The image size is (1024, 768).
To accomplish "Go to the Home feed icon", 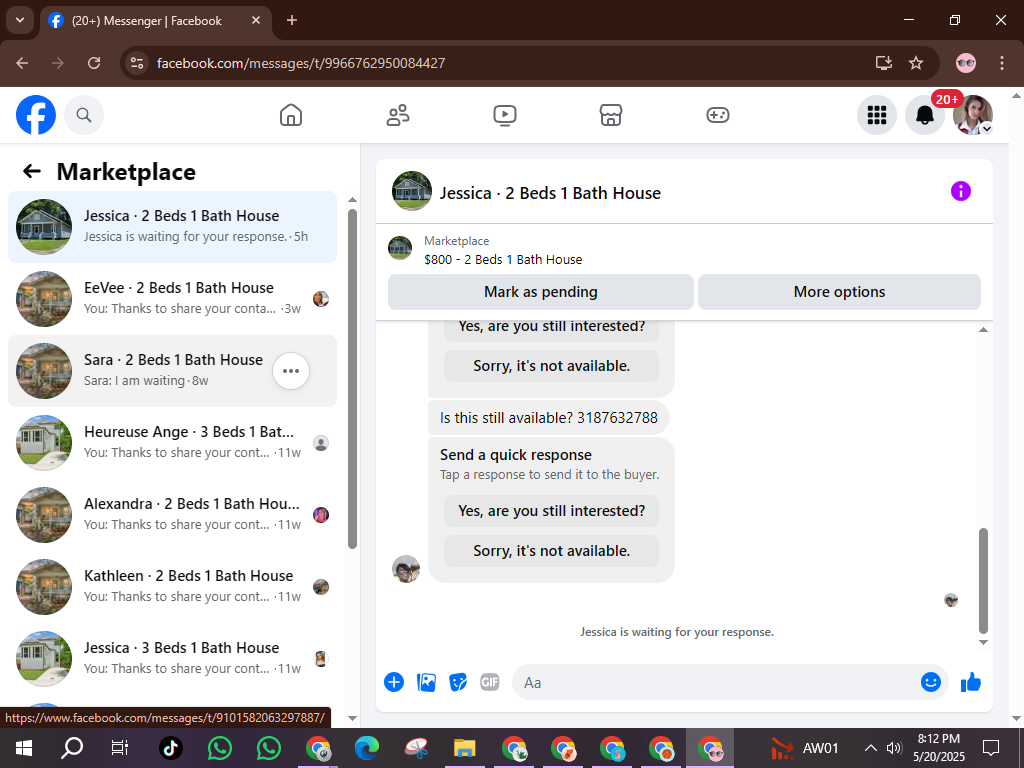I will pyautogui.click(x=291, y=115).
